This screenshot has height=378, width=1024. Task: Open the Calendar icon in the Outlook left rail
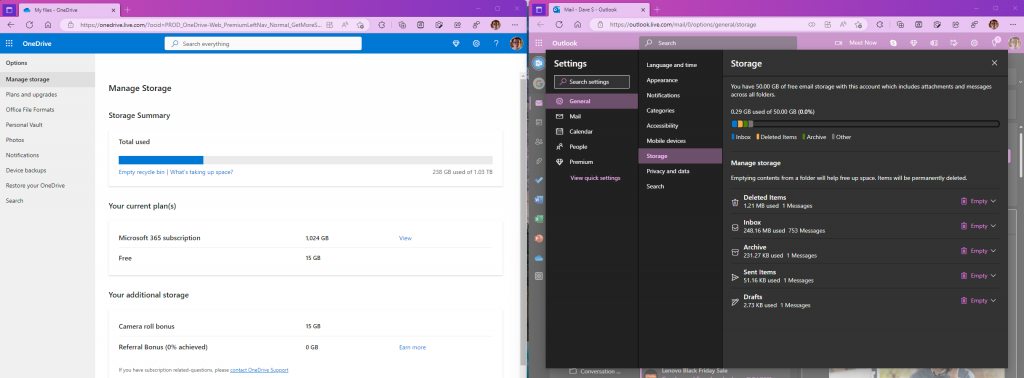pos(539,122)
